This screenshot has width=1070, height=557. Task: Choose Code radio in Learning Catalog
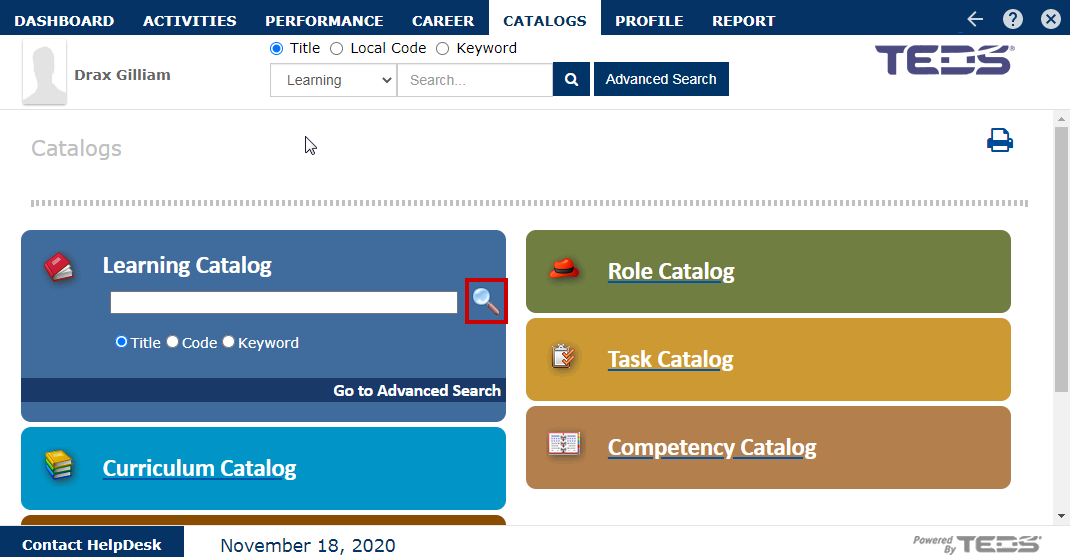pyautogui.click(x=173, y=341)
